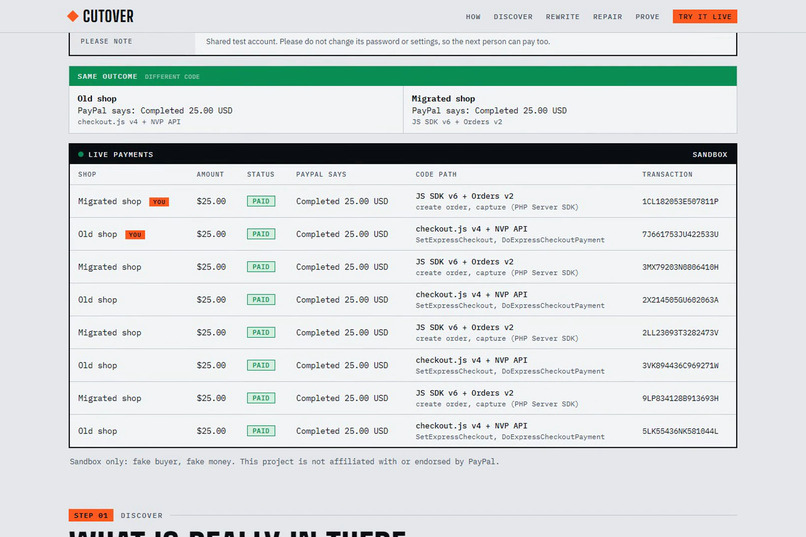Click the SANDBOX label in panel header

[709, 154]
